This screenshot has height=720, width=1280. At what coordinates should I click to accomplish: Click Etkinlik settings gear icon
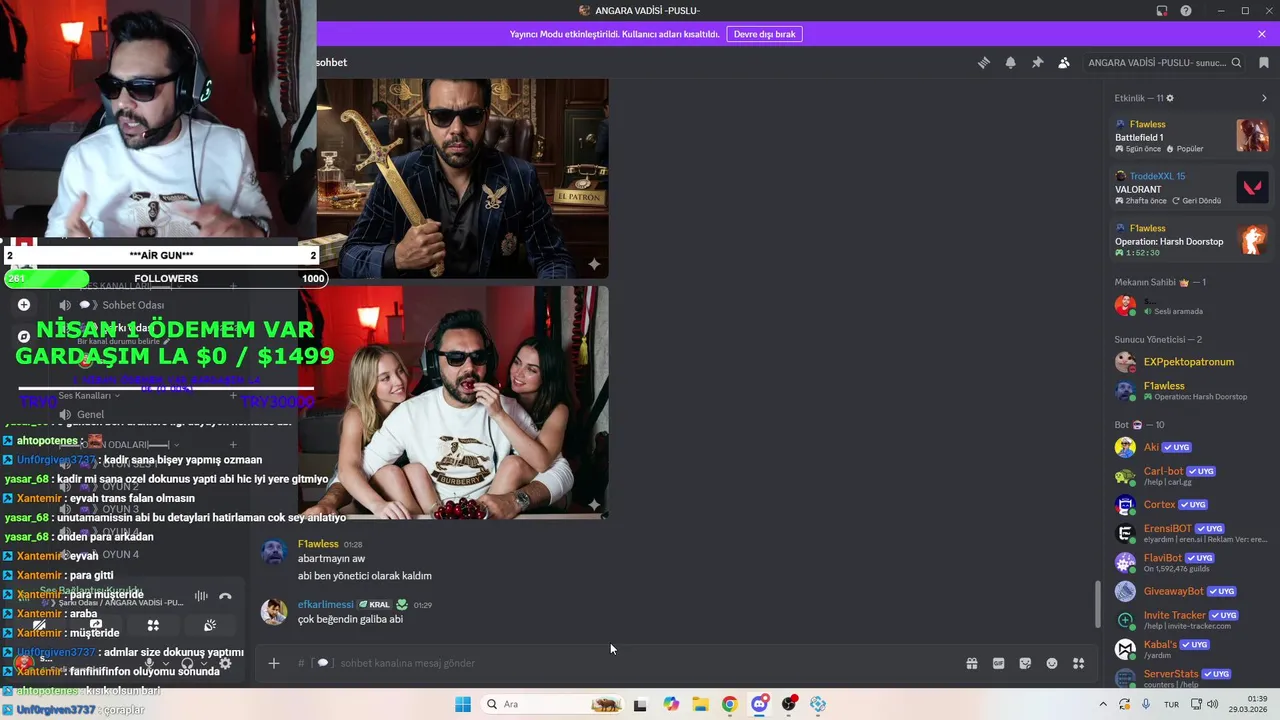coord(1170,98)
